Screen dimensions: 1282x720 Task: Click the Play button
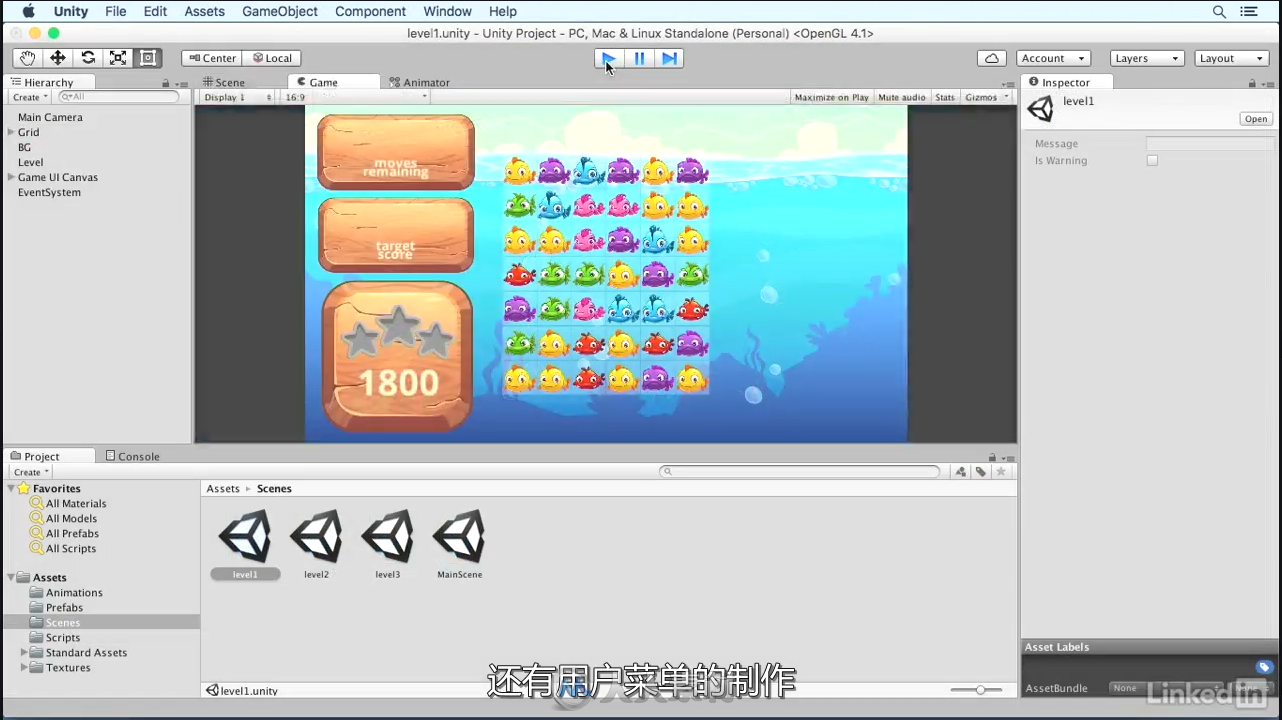608,58
